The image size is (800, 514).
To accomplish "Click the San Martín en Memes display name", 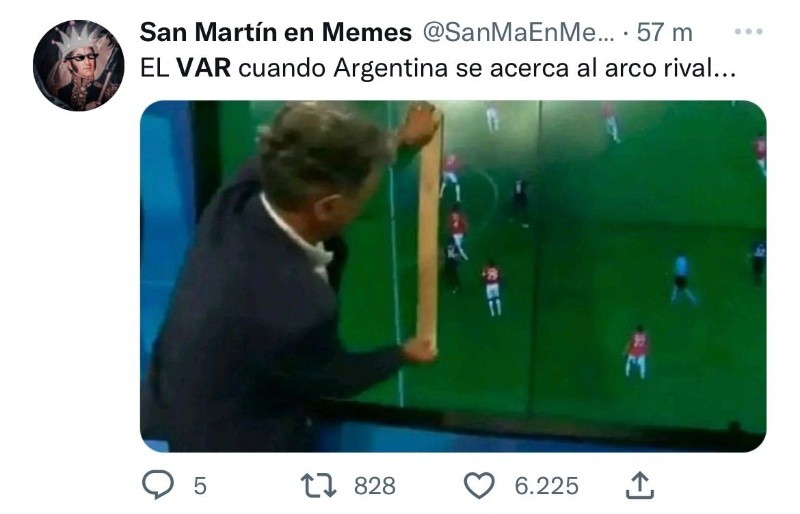I will click(276, 33).
